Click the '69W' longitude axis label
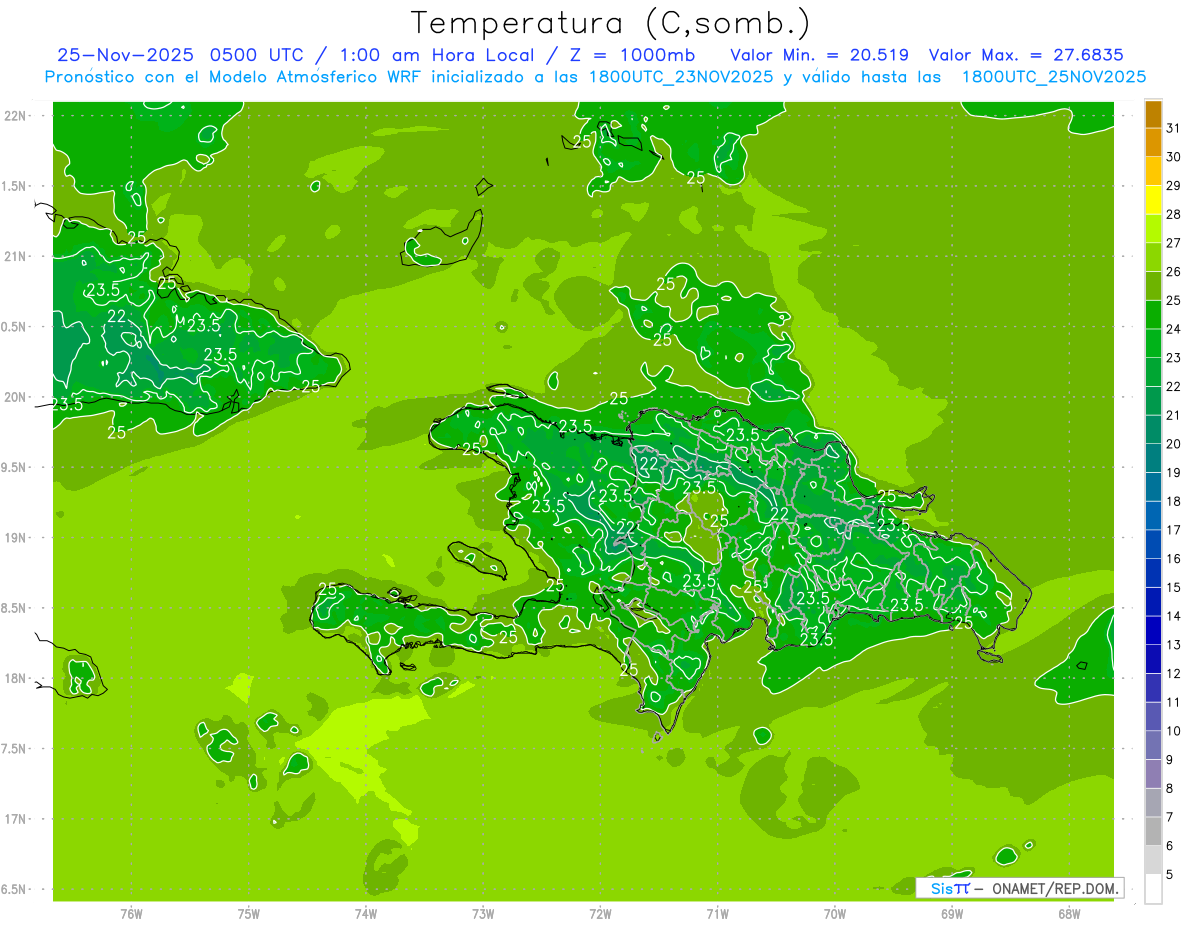Viewport: 1200px width, 927px height. click(952, 914)
